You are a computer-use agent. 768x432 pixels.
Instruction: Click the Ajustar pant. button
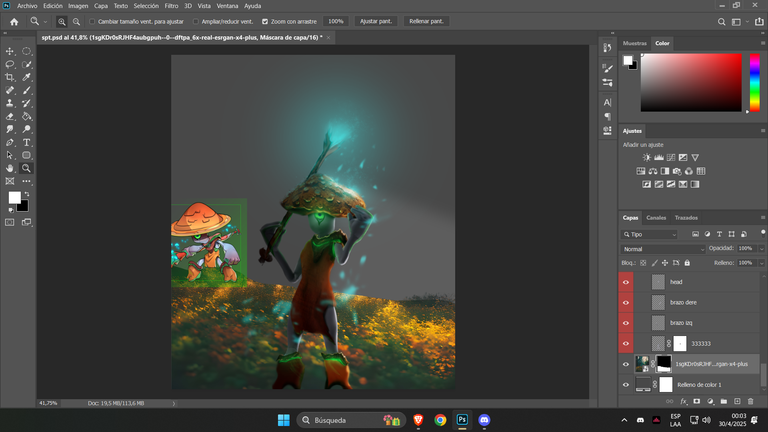(x=376, y=22)
